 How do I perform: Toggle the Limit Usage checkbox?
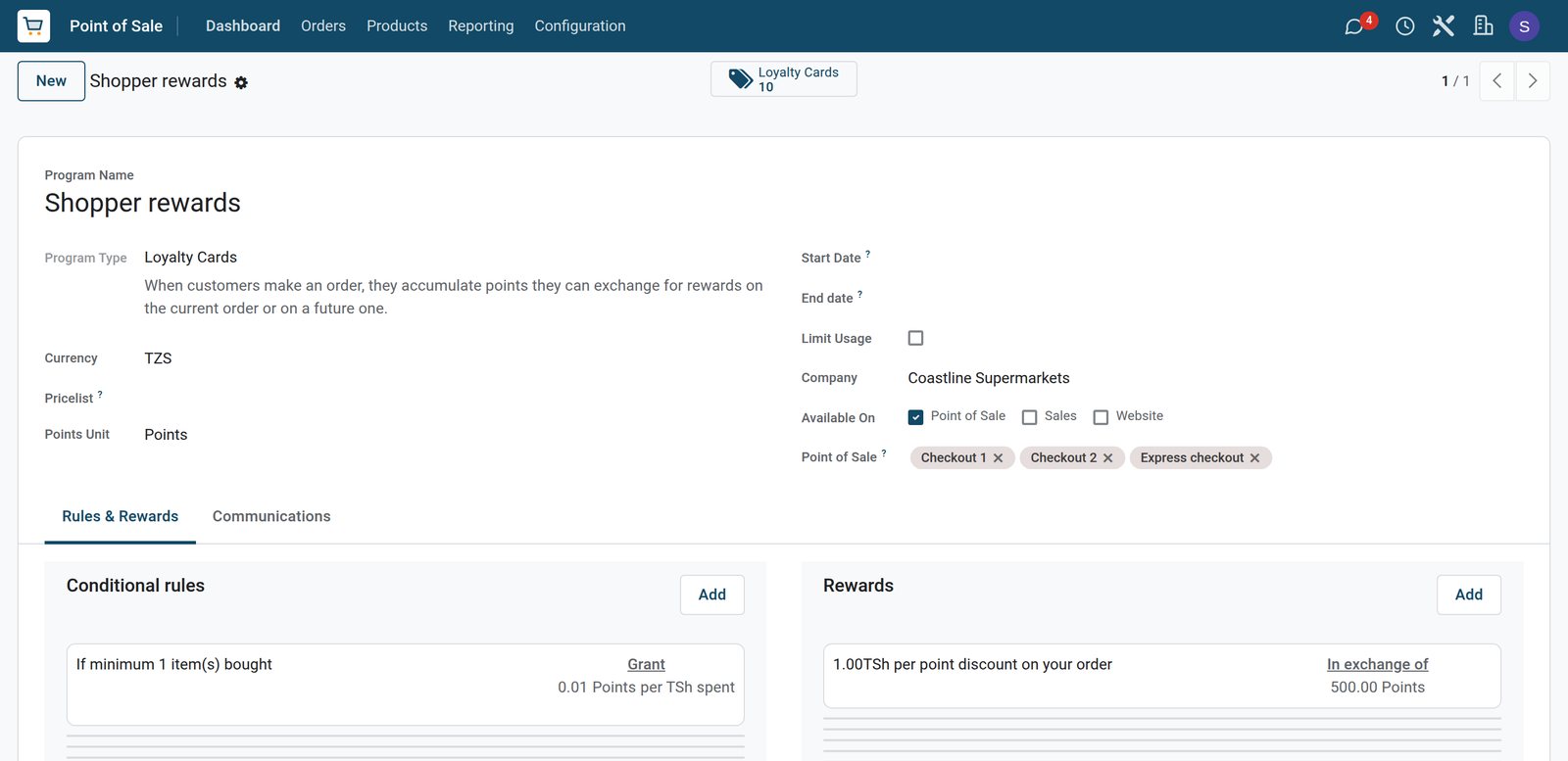915,338
